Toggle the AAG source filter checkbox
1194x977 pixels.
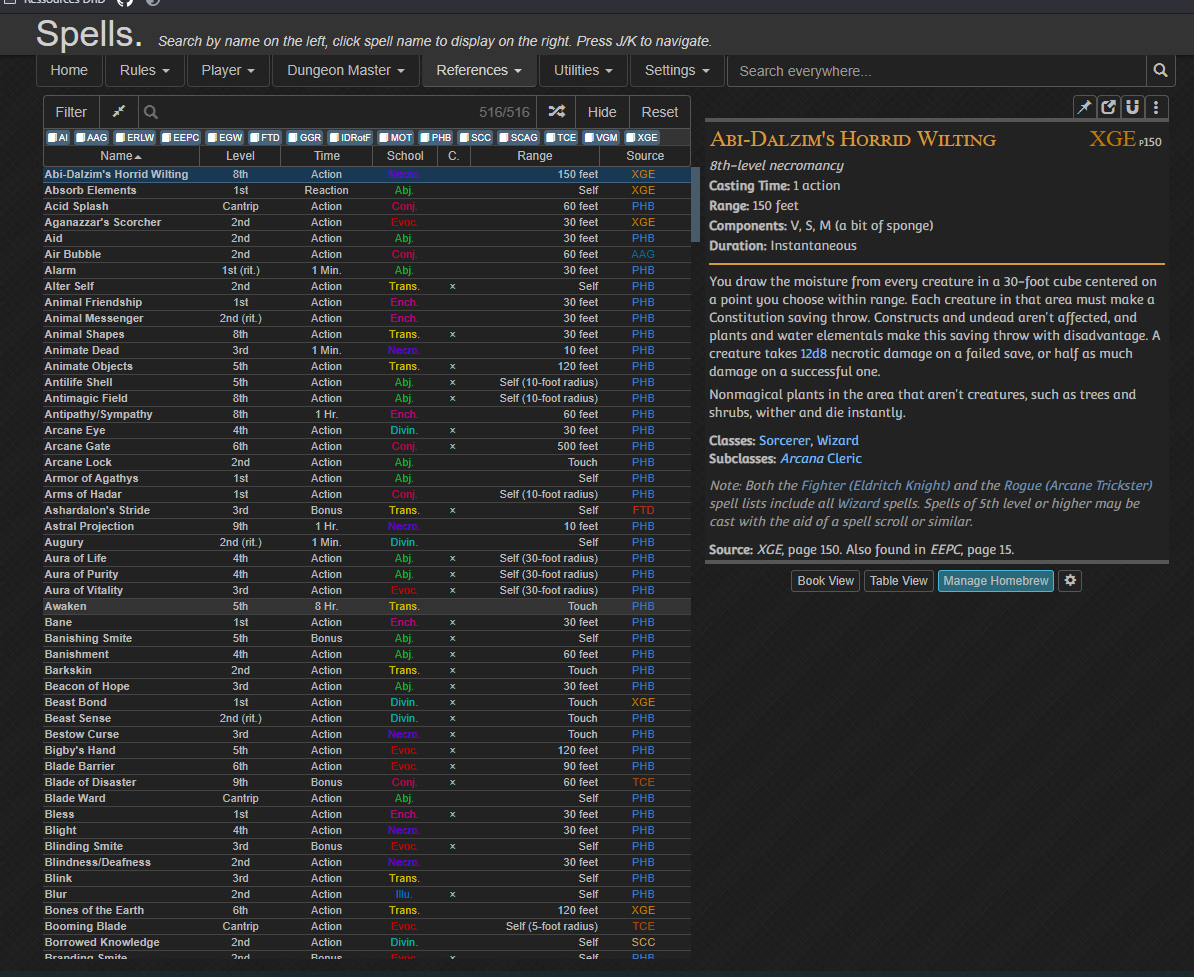coord(91,138)
